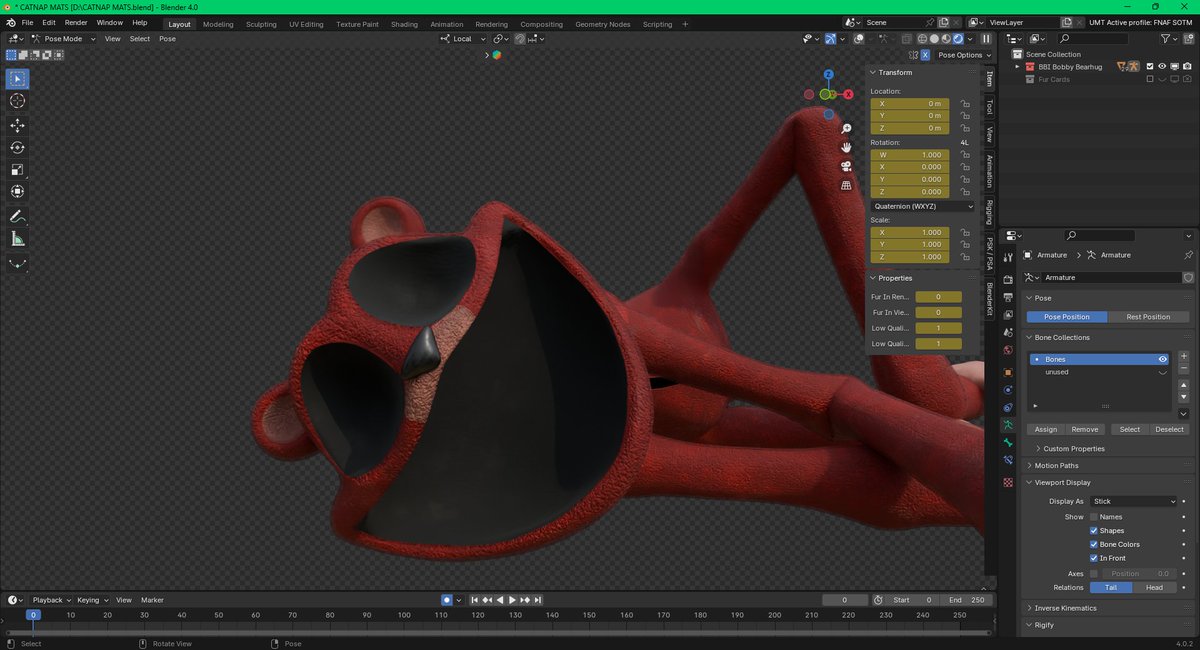Enable the Fur Cards collection checkbox
This screenshot has height=650, width=1200.
(x=1150, y=79)
